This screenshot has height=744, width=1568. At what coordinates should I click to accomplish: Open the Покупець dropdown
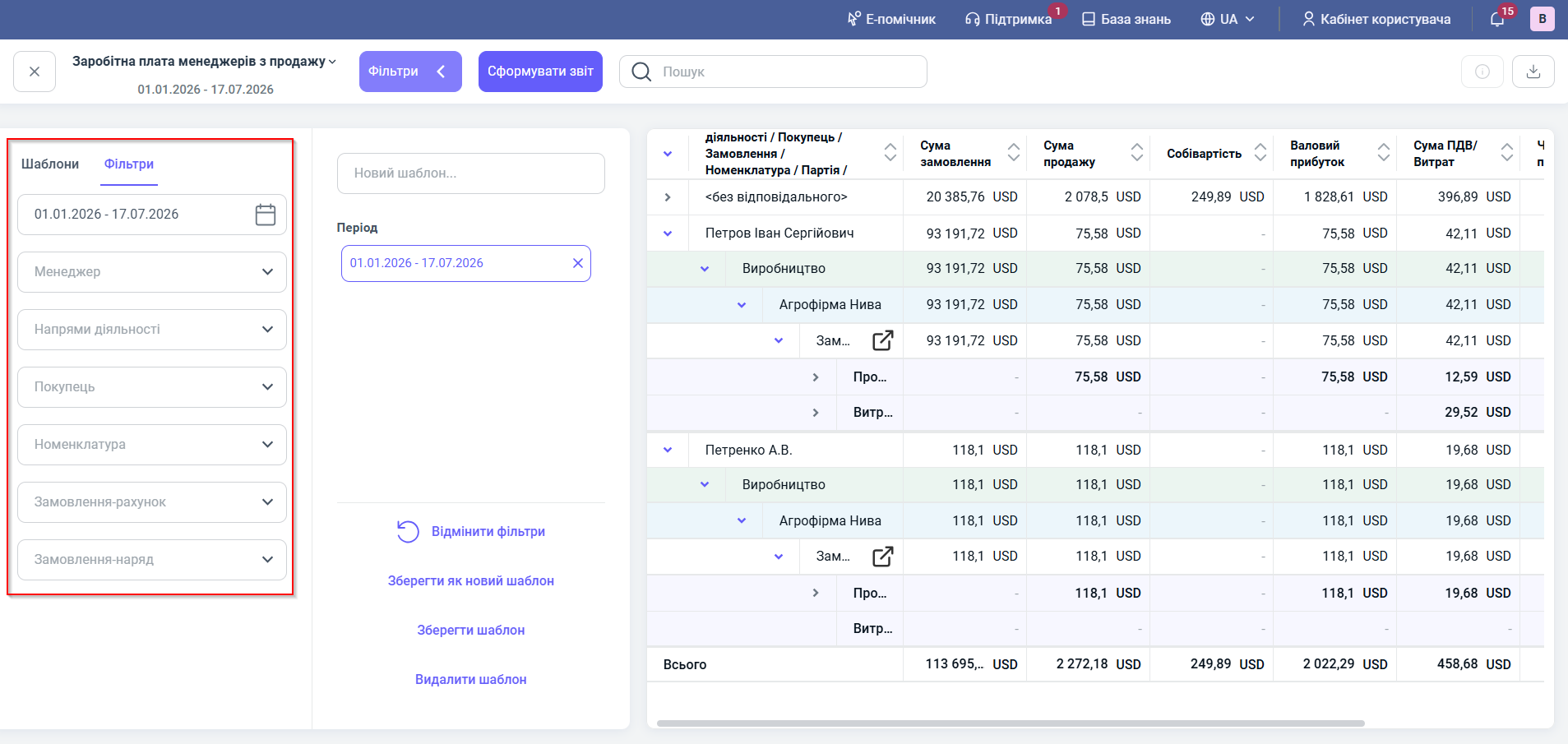click(x=152, y=387)
